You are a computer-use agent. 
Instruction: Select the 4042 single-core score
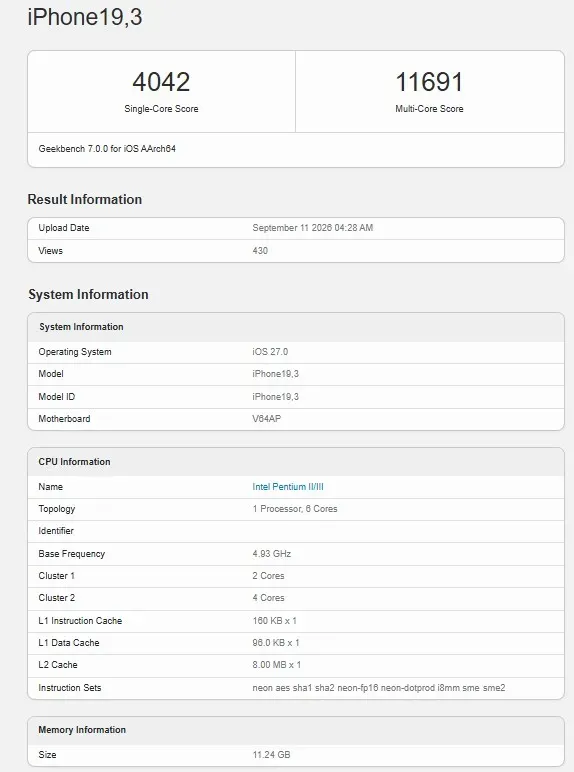(x=161, y=82)
